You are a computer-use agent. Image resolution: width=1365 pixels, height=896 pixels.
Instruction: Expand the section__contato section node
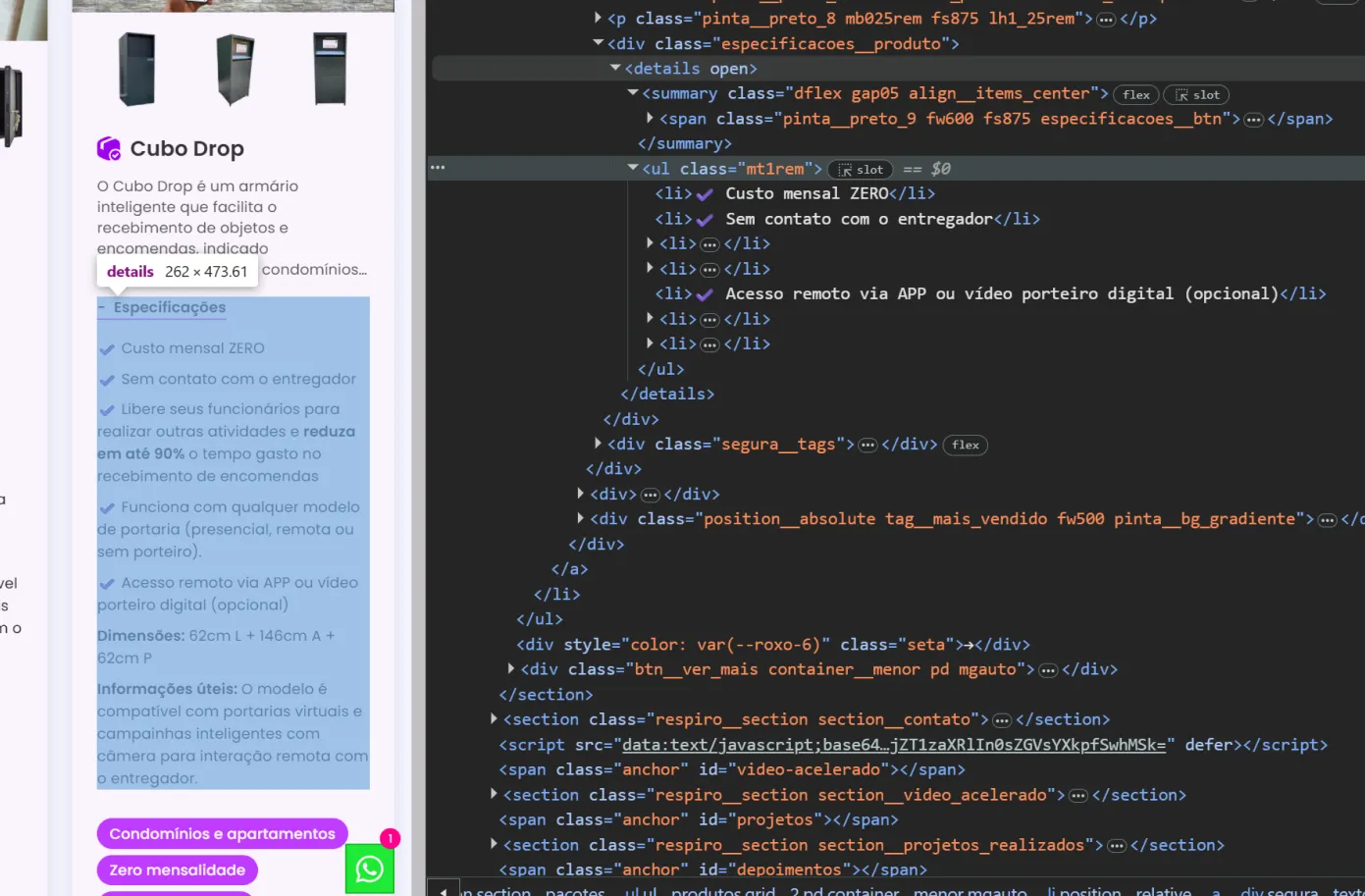coord(494,719)
